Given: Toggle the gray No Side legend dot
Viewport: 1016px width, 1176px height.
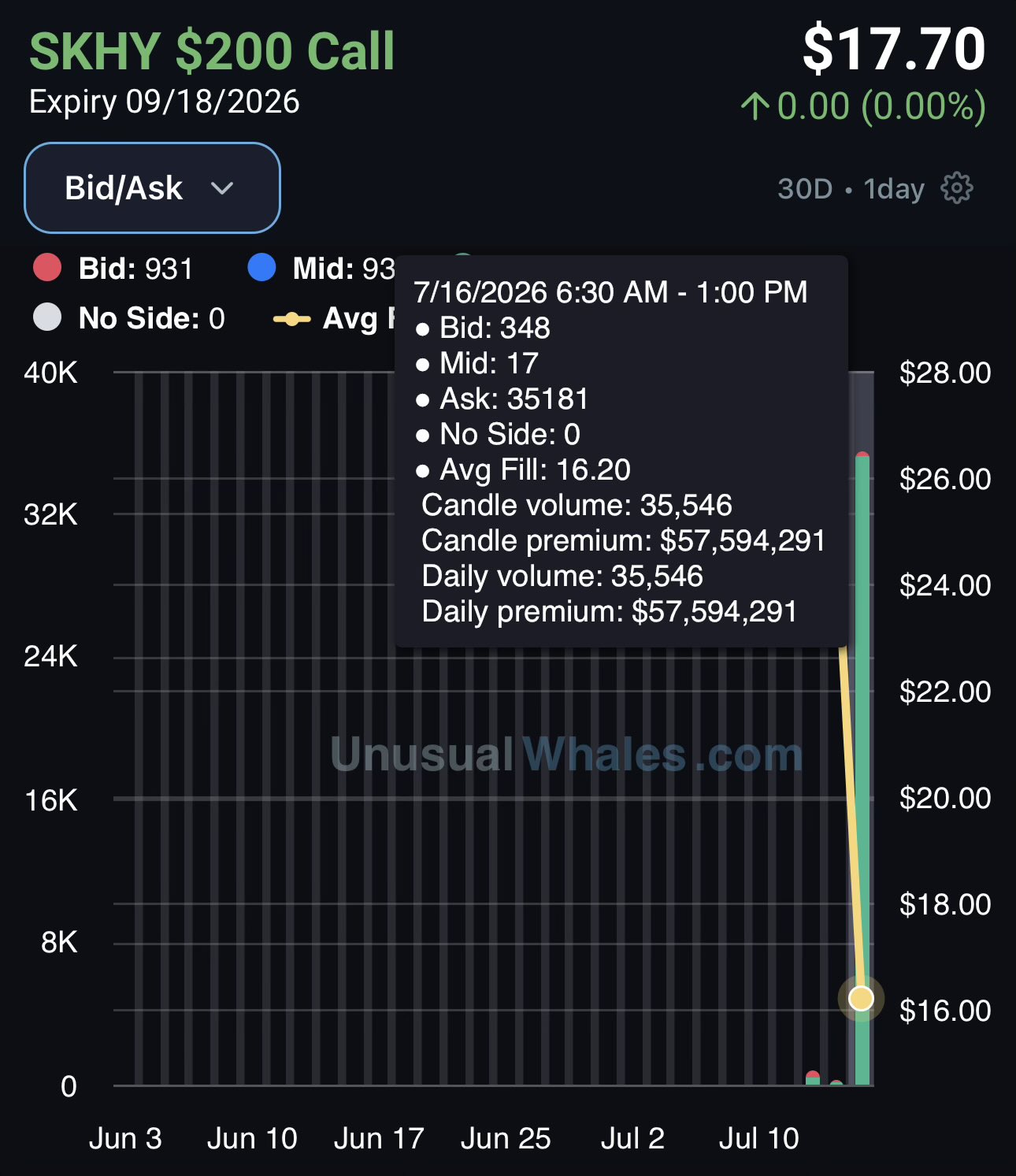Looking at the screenshot, I should (47, 317).
